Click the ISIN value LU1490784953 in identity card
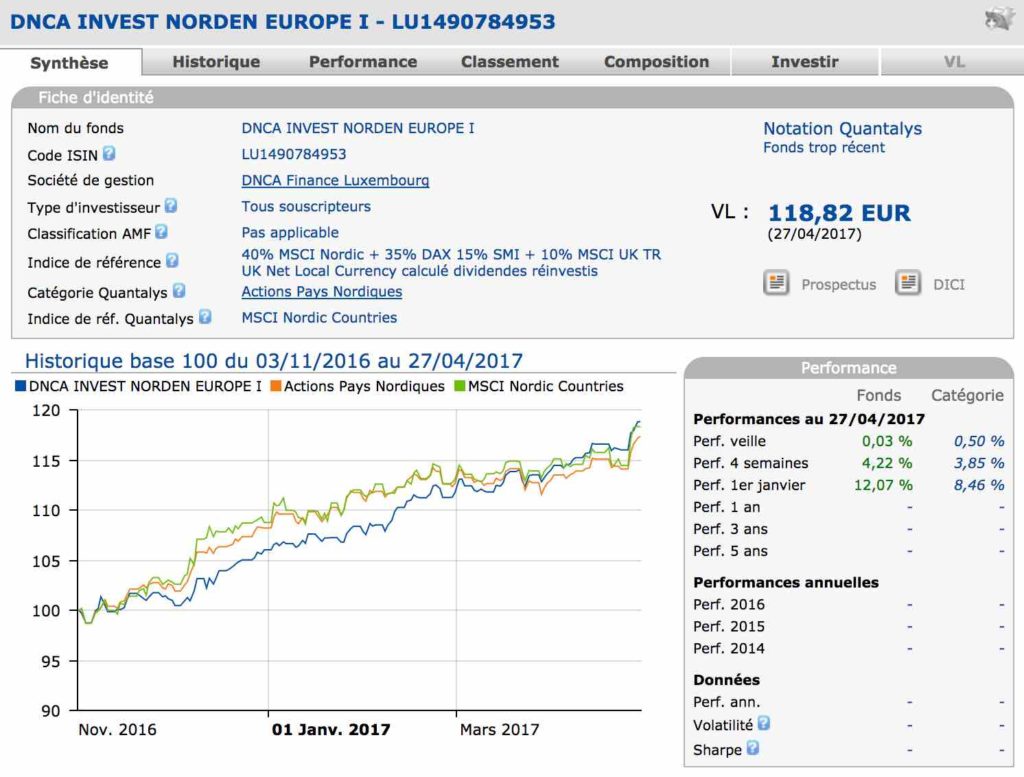 (x=294, y=154)
